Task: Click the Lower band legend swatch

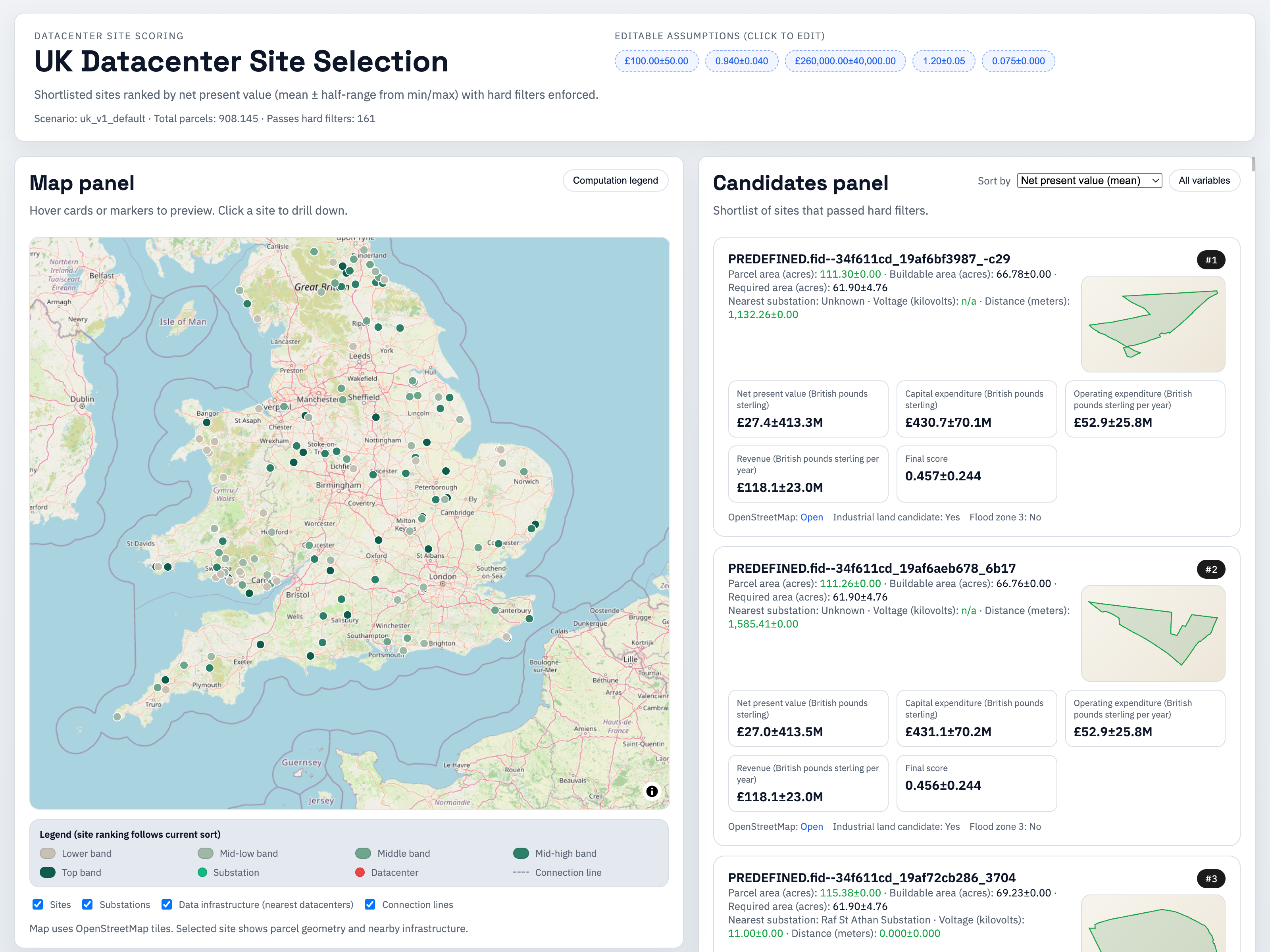Action: pos(48,853)
